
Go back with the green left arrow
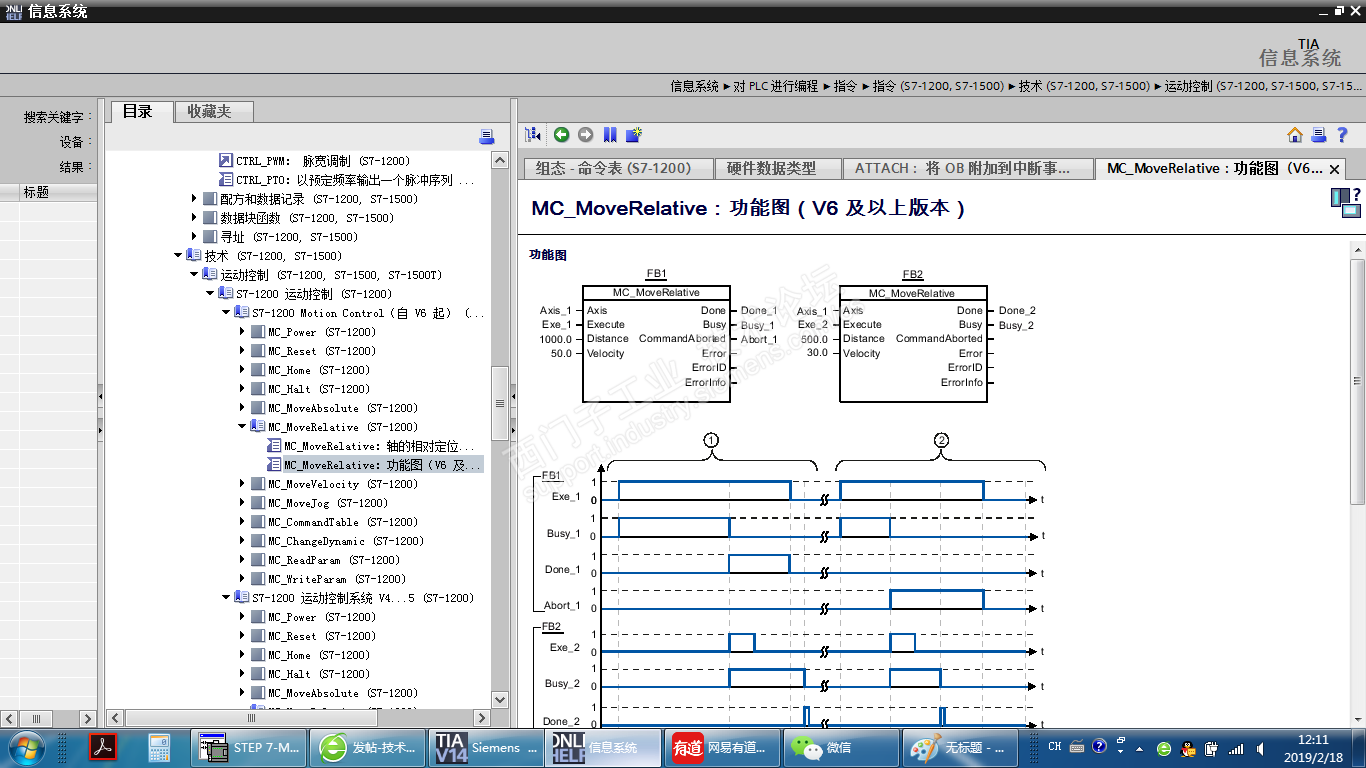click(561, 135)
